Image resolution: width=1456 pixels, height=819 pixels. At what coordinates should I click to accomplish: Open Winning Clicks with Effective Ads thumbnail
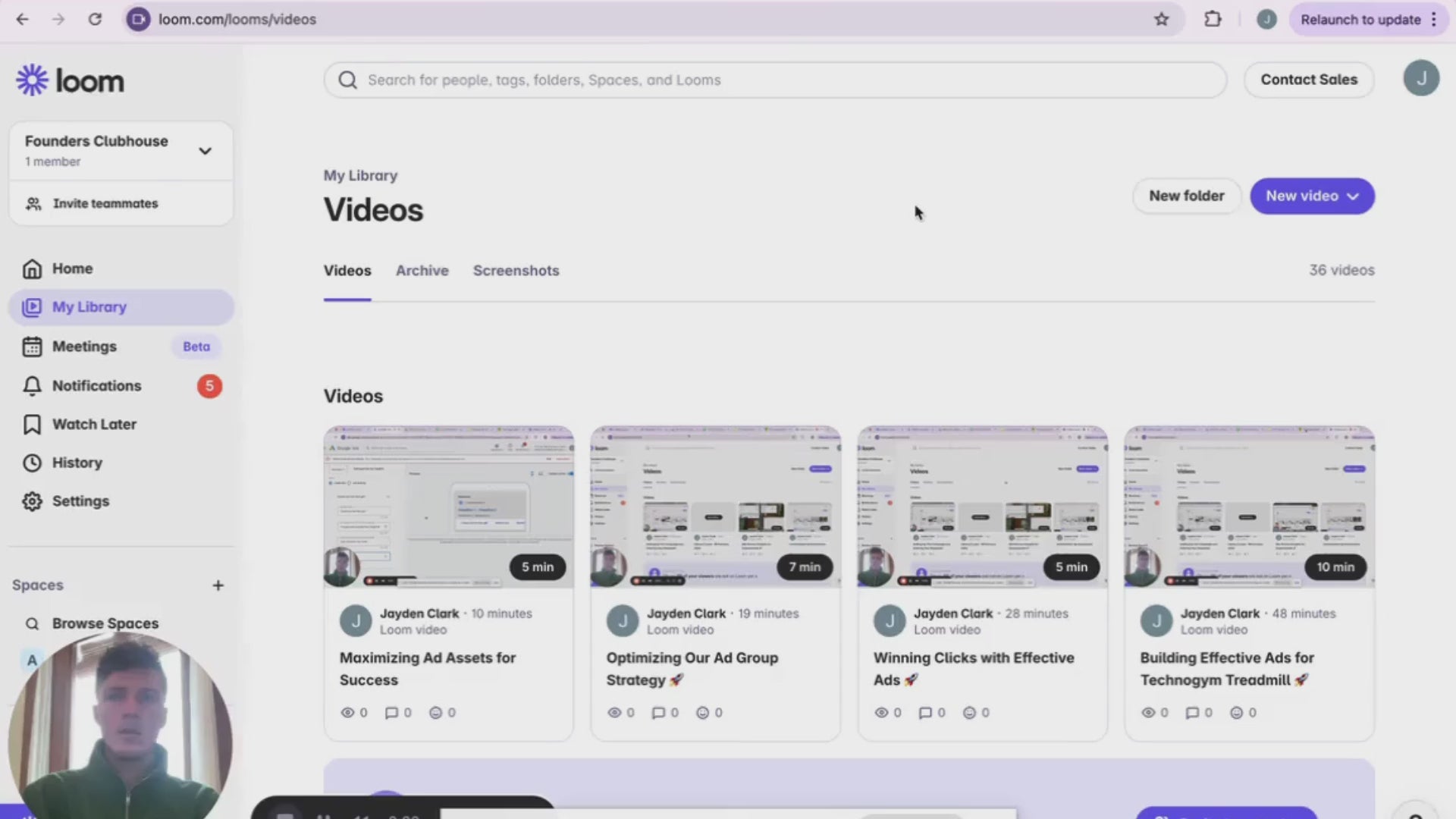point(982,507)
